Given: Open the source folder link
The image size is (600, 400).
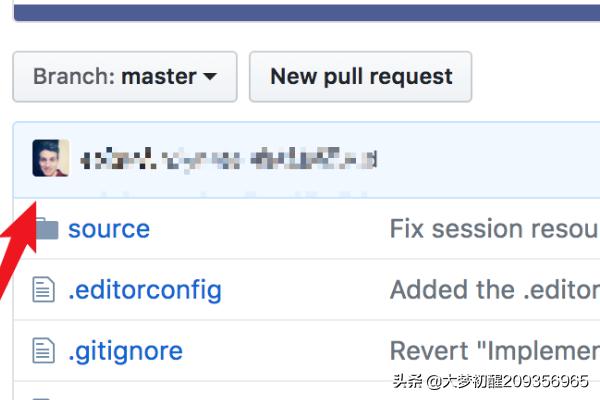Looking at the screenshot, I should click(108, 229).
